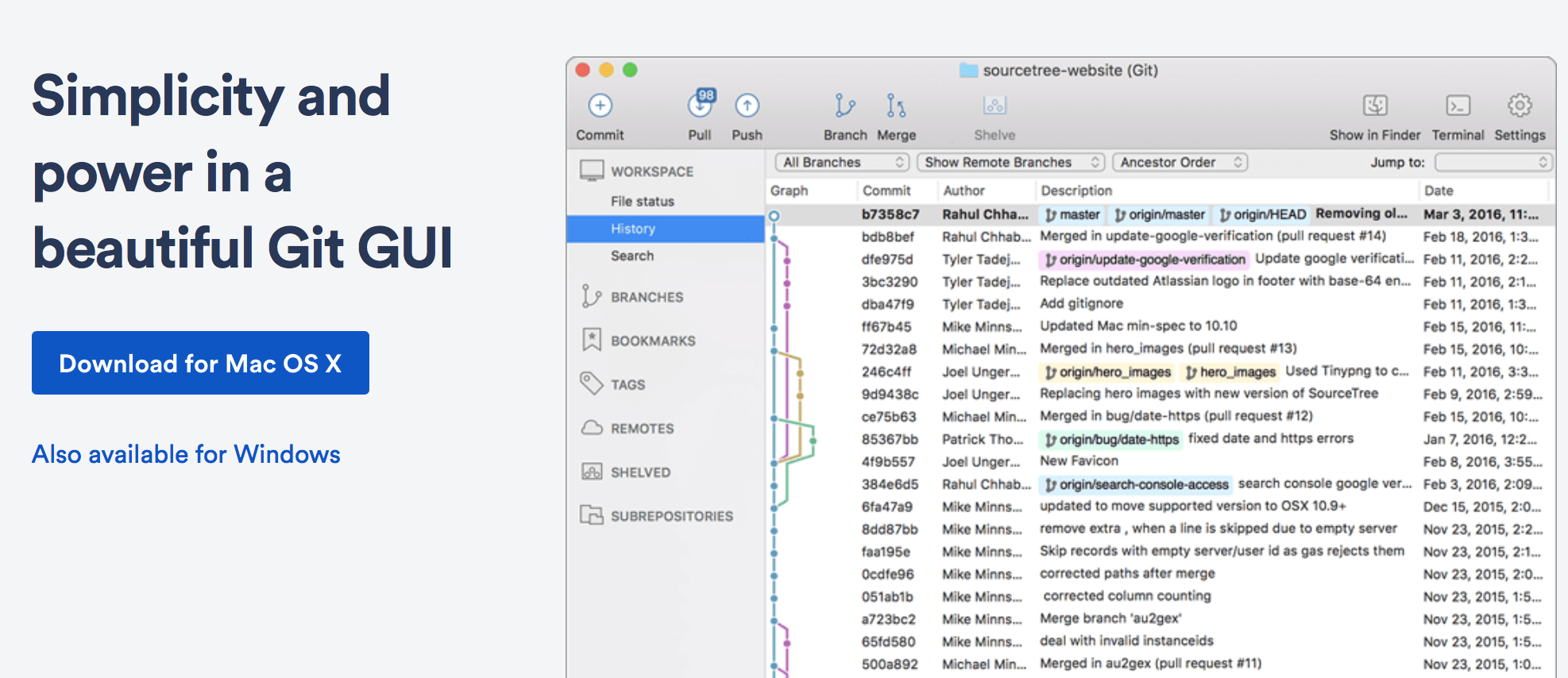Select commit 'New Favicon'

click(1160, 461)
